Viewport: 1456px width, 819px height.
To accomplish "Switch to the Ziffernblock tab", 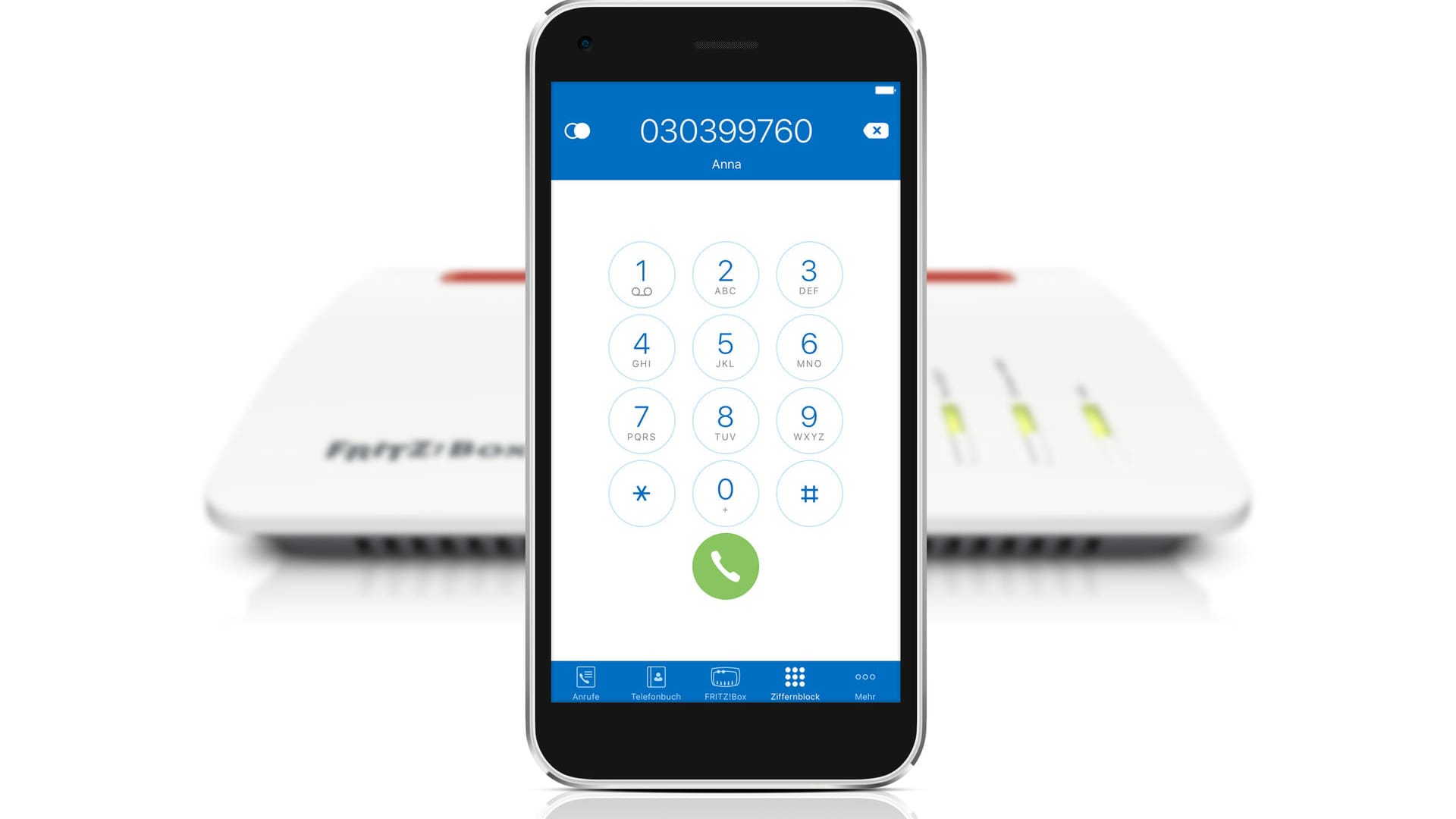I will (794, 682).
